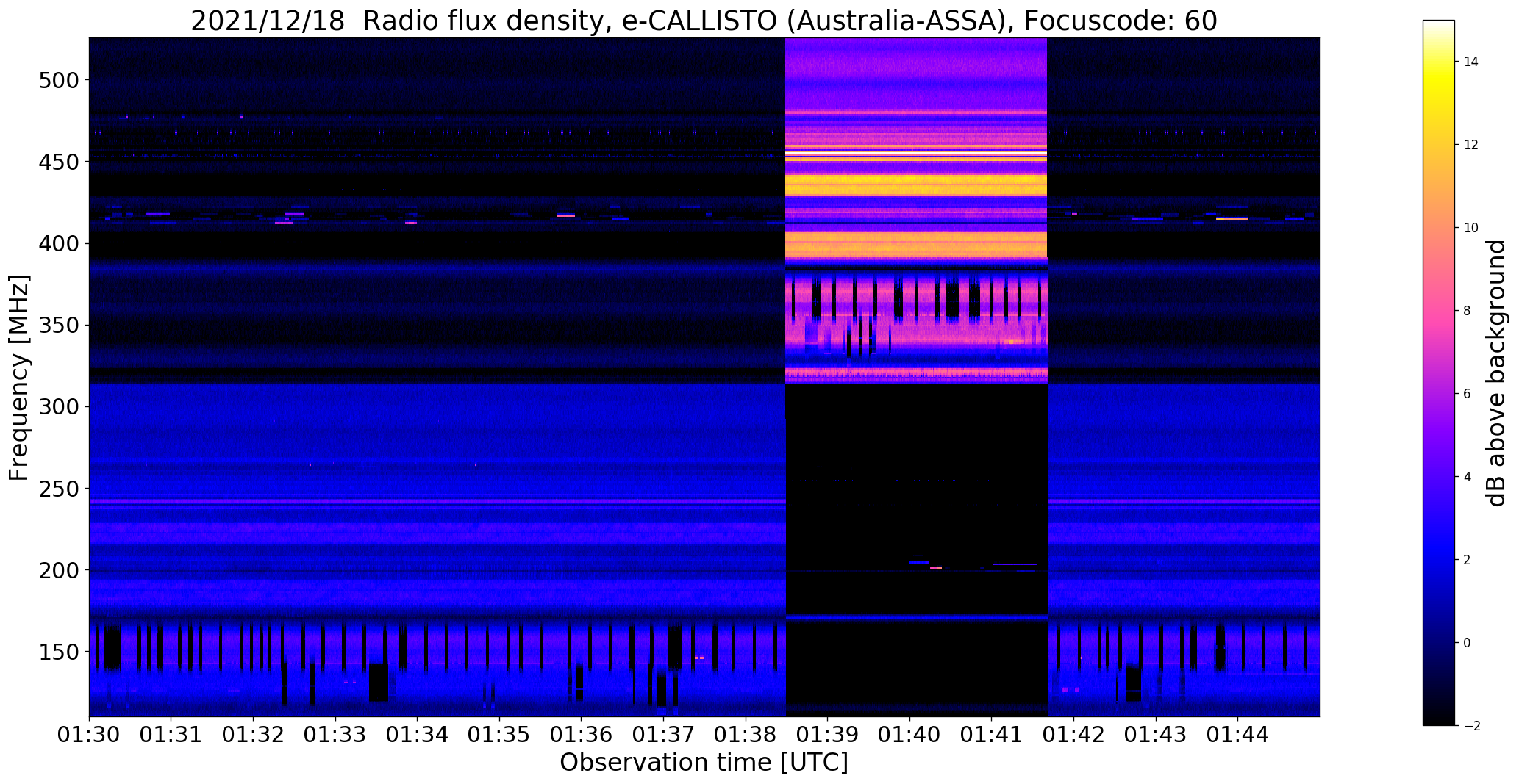Click the colorbar tick label 0
Image resolution: width=1519 pixels, height=784 pixels.
tap(1468, 643)
